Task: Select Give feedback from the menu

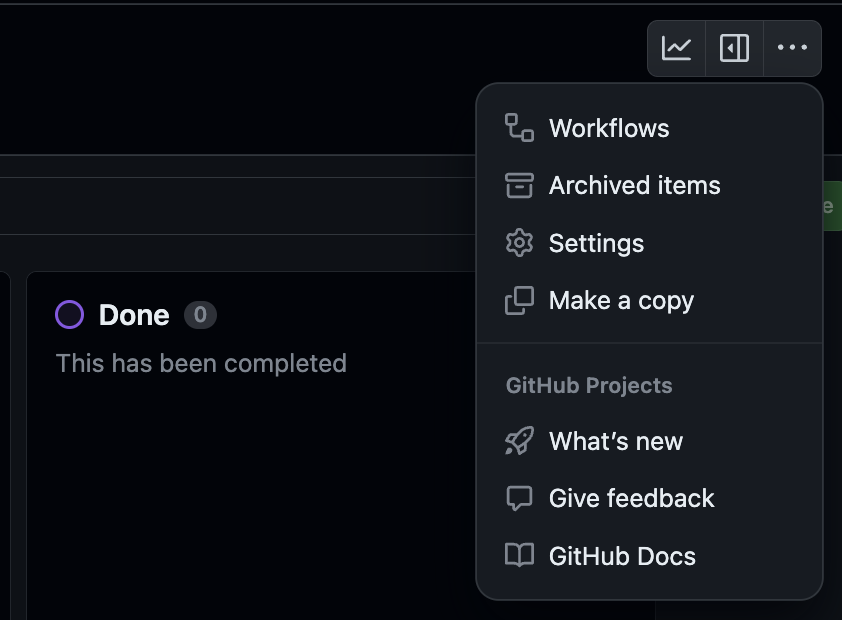Action: click(631, 498)
